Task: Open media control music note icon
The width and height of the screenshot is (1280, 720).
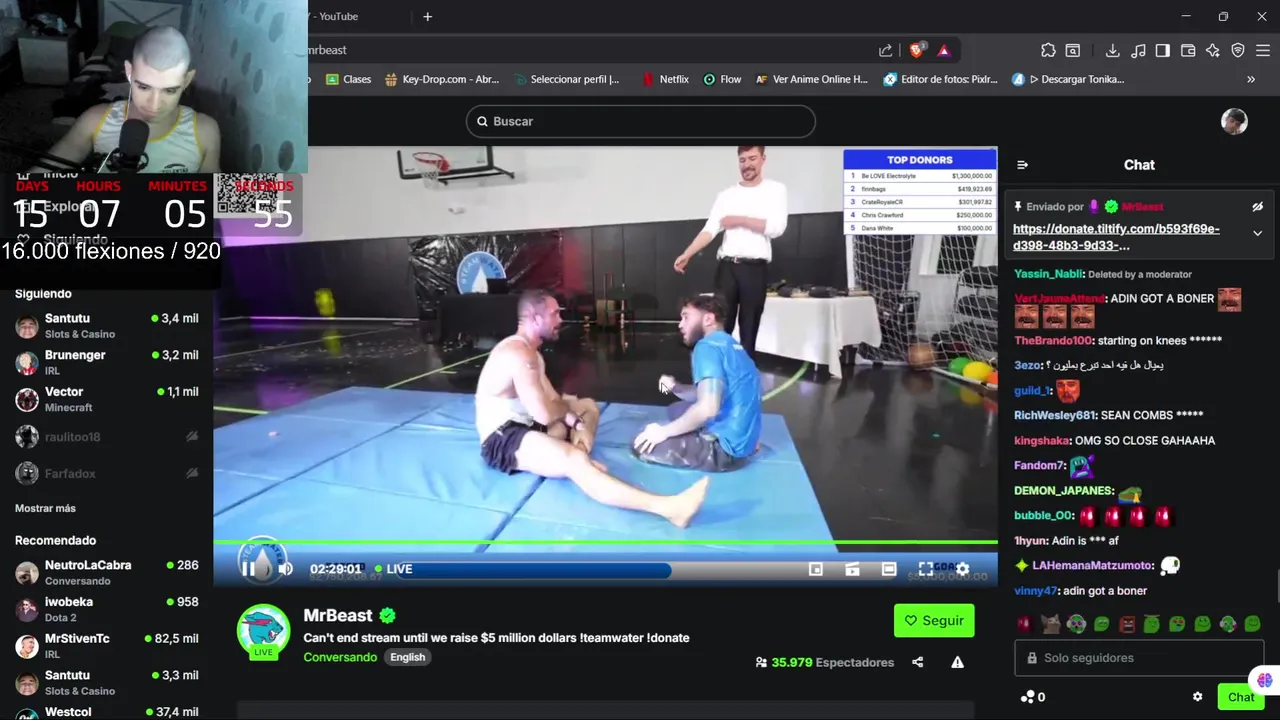Action: click(x=1138, y=50)
